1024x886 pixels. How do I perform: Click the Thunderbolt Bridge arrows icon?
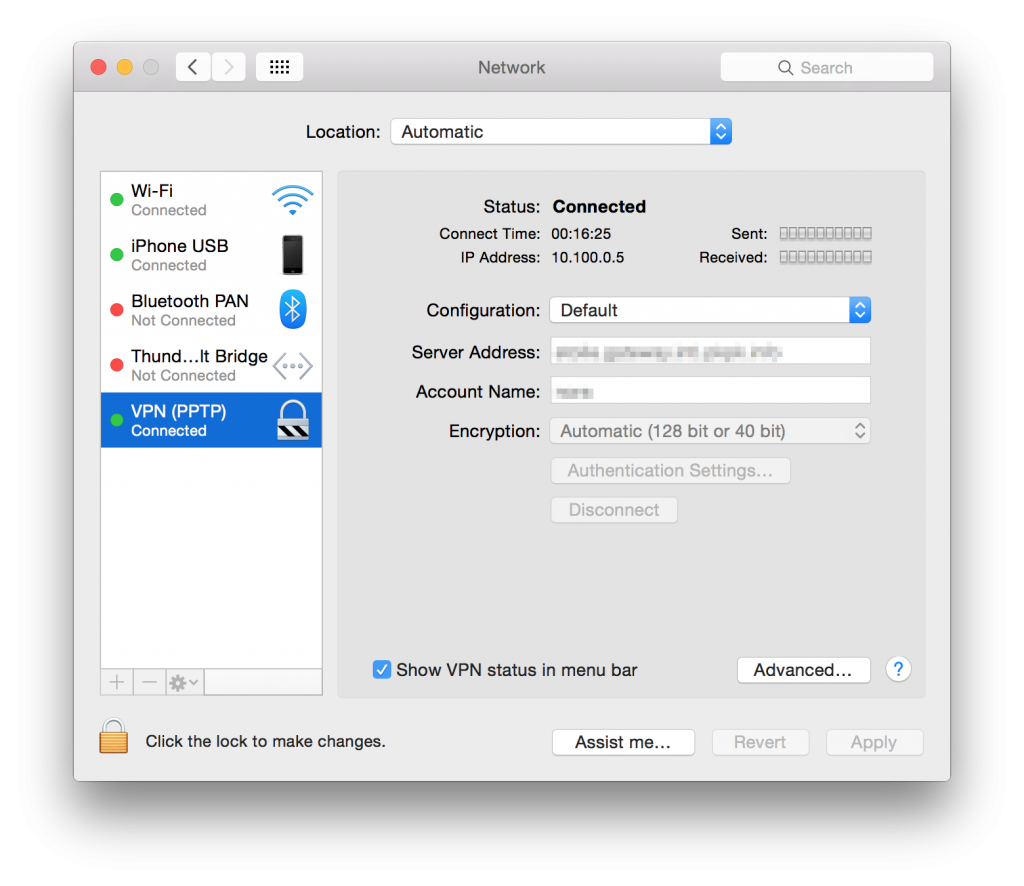[x=293, y=366]
